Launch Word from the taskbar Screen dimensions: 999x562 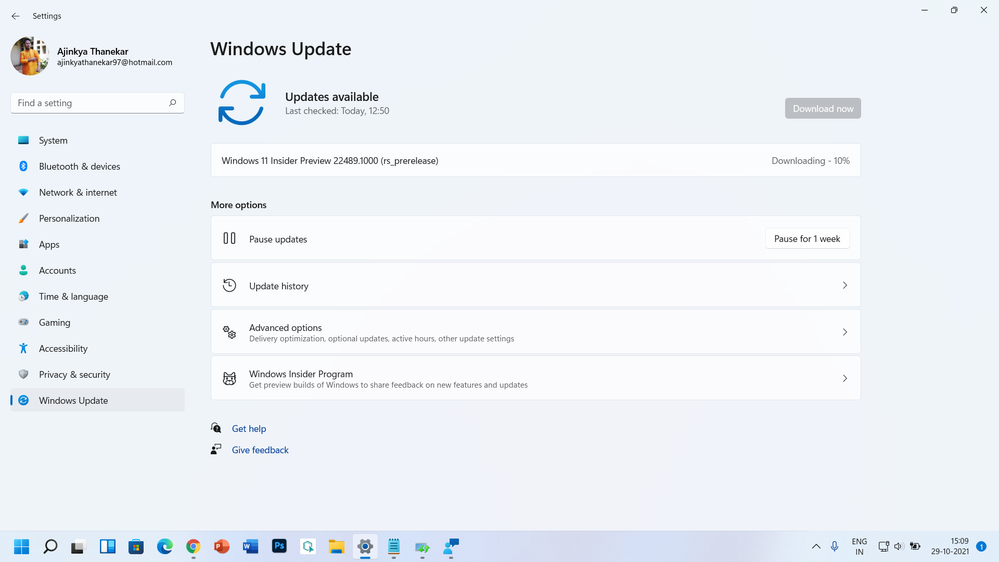click(250, 547)
